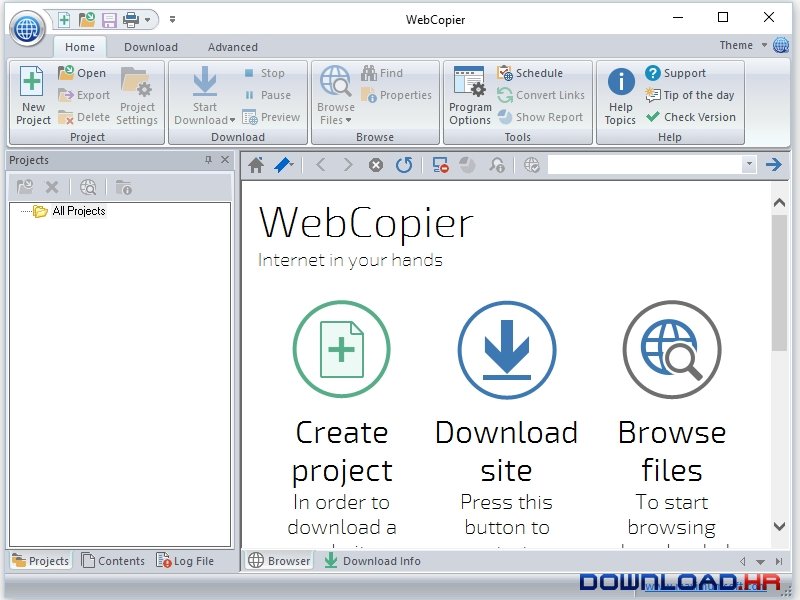Click browse globe icon in Projects panel toolbar
This screenshot has height=600, width=800.
[88, 187]
